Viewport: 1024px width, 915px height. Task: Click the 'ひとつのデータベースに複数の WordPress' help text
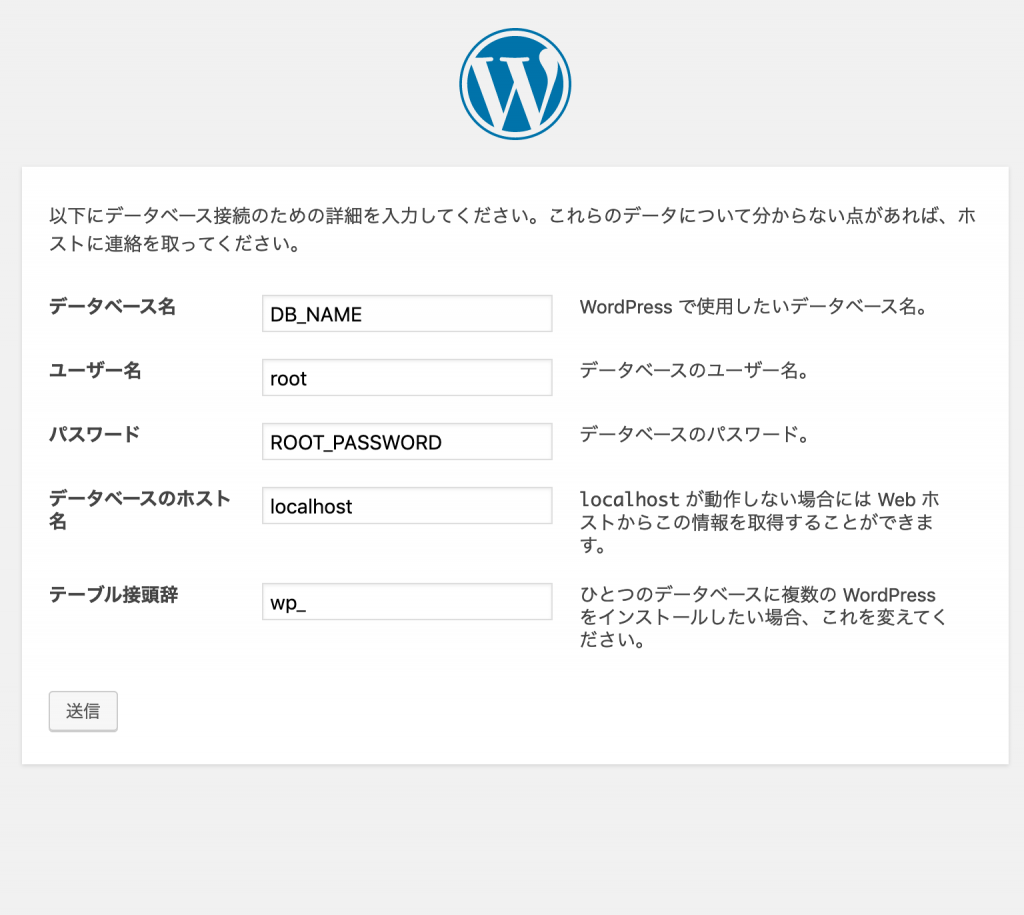[x=763, y=617]
